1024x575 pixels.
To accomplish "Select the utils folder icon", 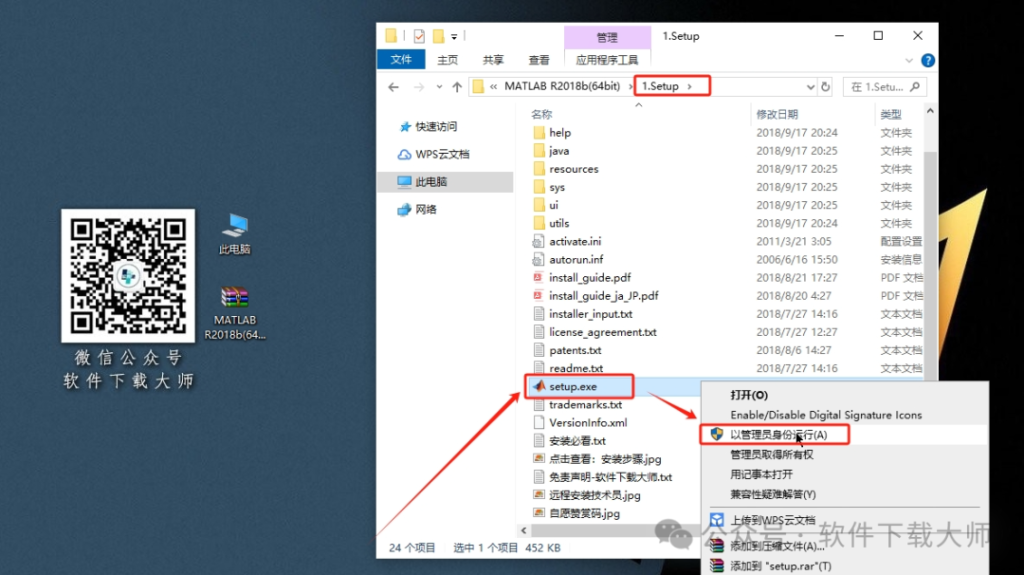I will (539, 223).
